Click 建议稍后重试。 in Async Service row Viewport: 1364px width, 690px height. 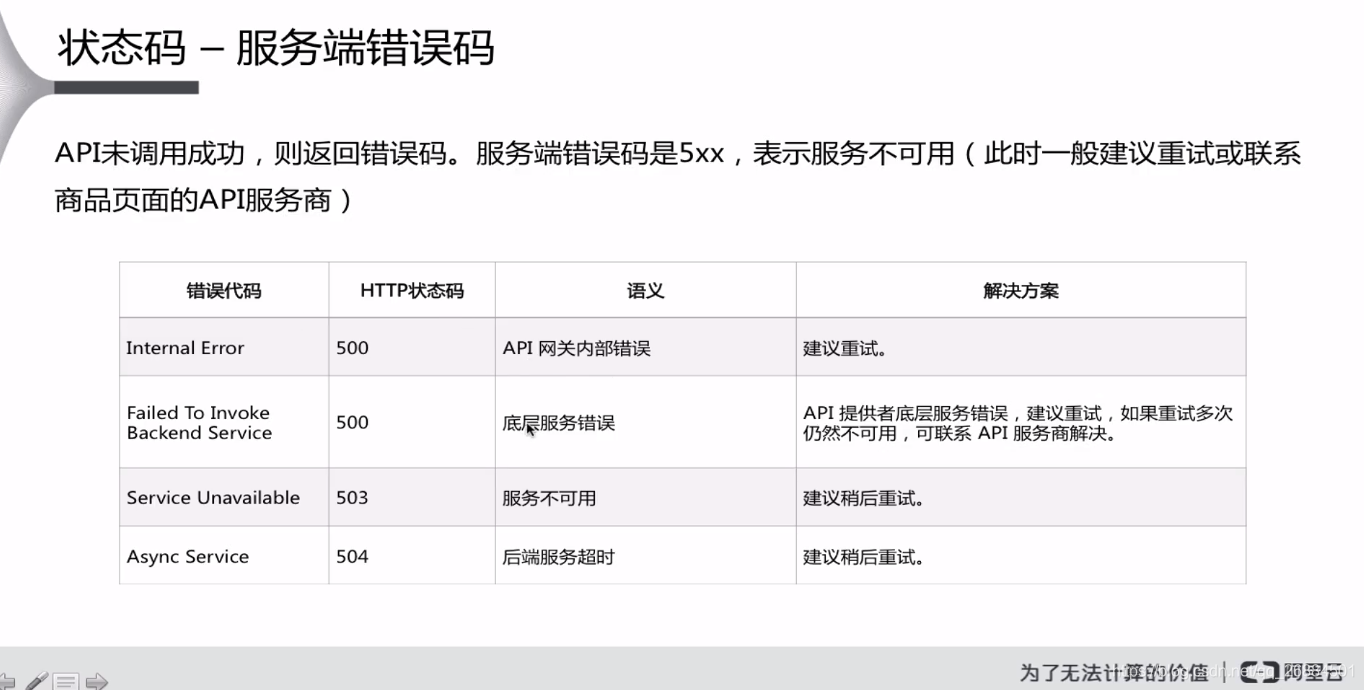click(1021, 556)
